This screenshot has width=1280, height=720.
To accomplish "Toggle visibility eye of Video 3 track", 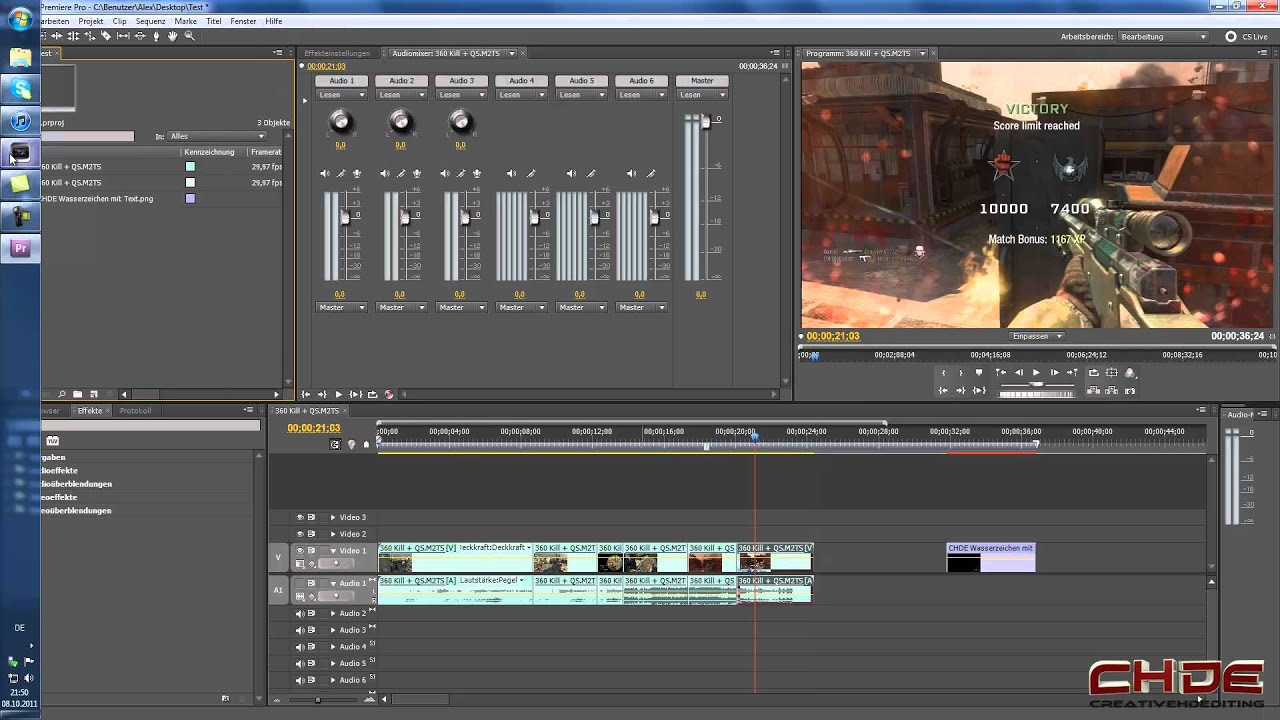I will point(299,517).
